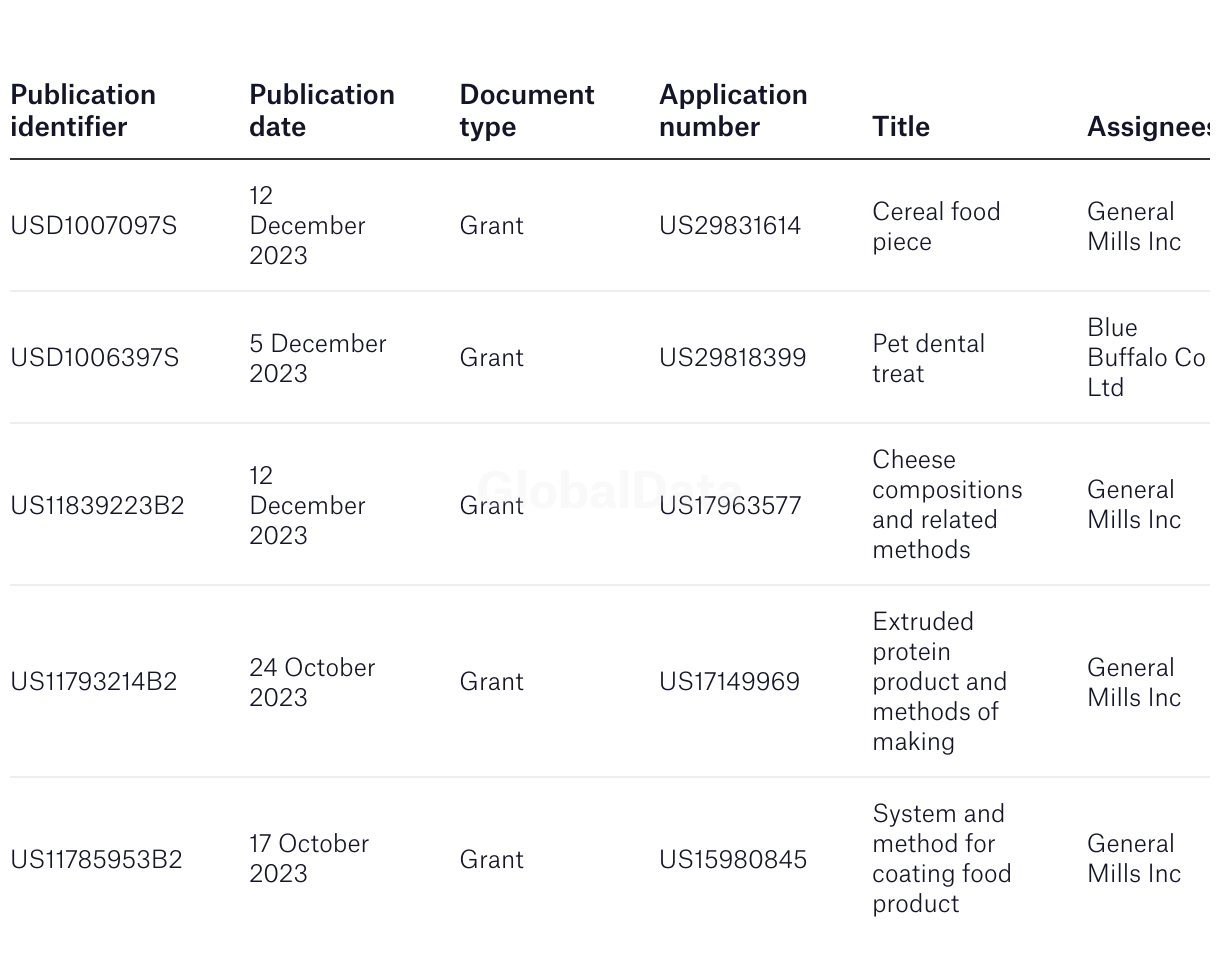Open publication USD1007097S
Screen dimensions: 1220x980
(x=94, y=226)
